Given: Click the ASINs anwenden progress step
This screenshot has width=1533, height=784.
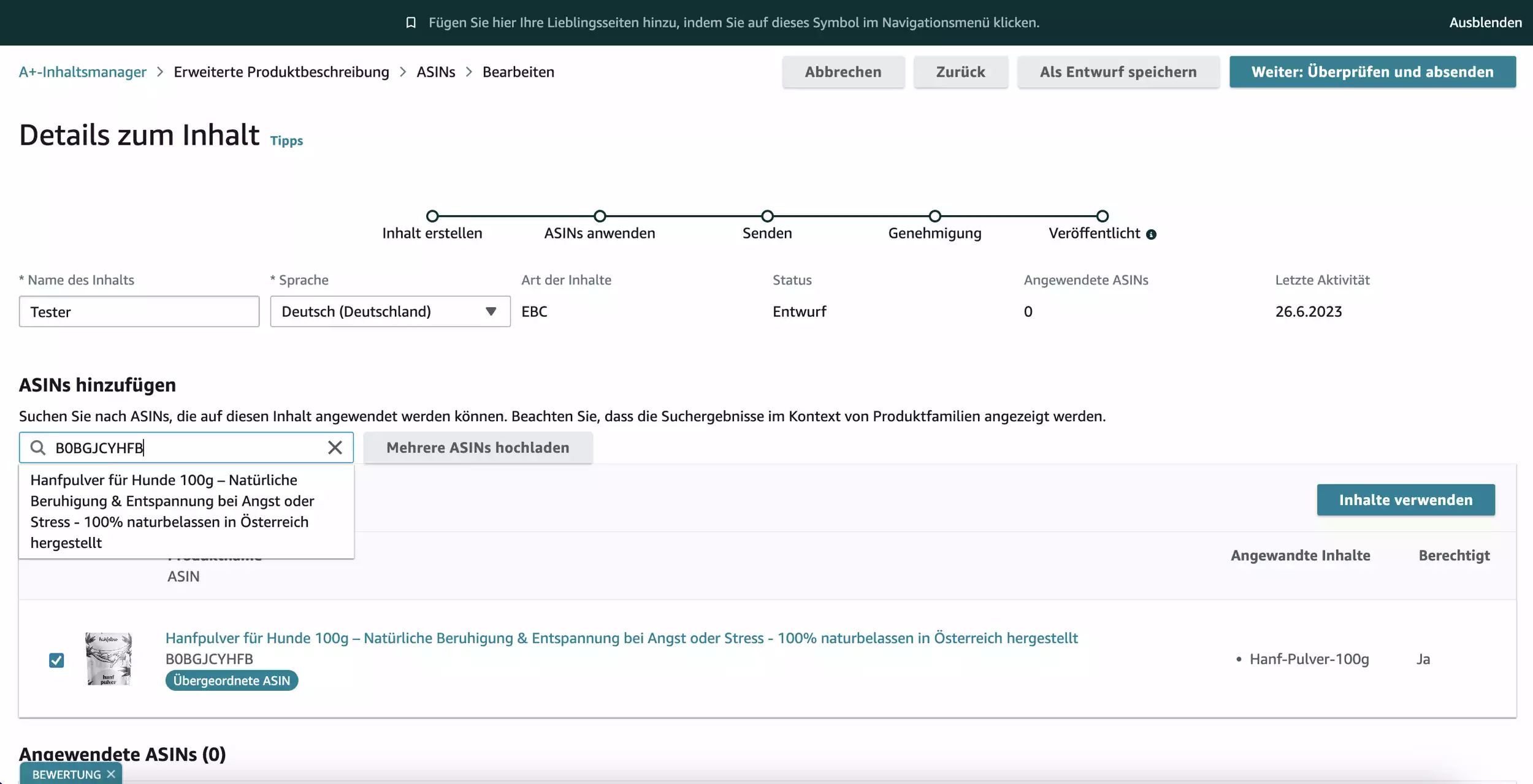Looking at the screenshot, I should tap(600, 216).
